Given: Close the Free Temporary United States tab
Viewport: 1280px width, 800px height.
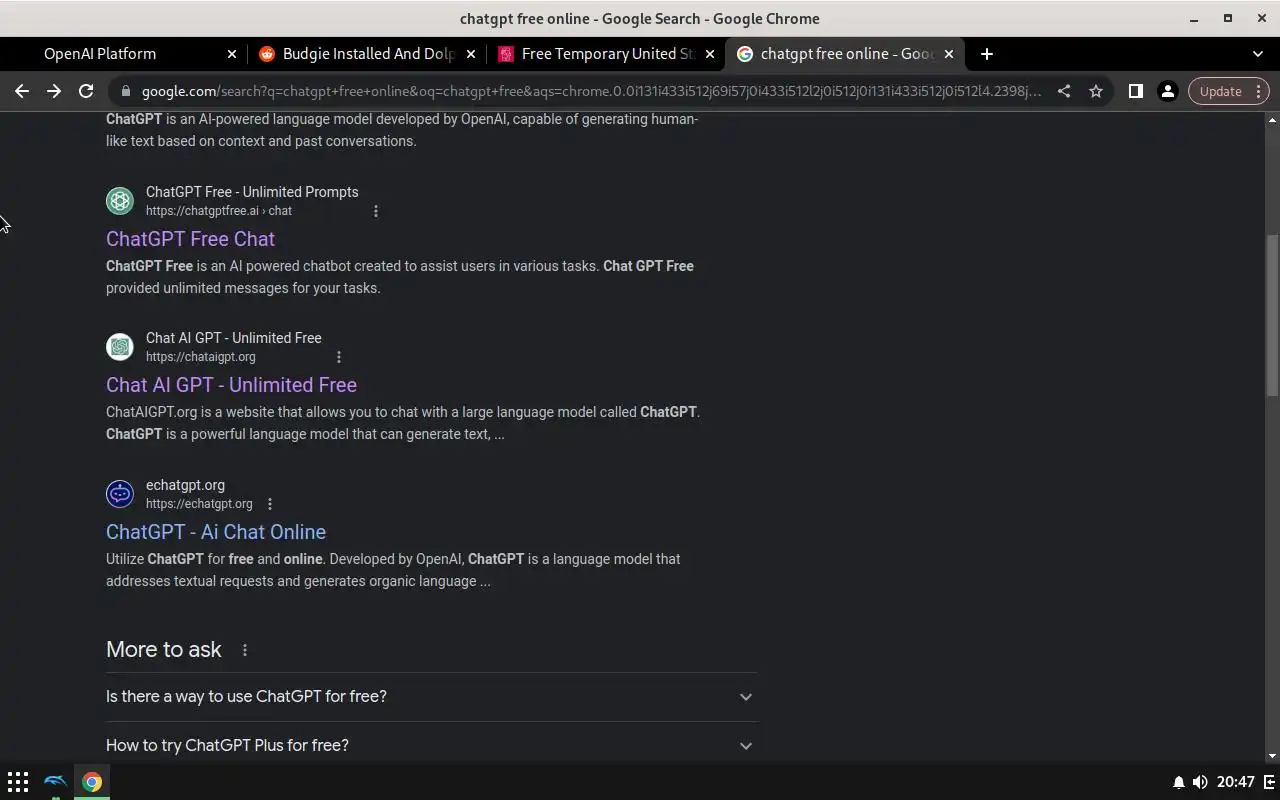Looking at the screenshot, I should point(710,54).
